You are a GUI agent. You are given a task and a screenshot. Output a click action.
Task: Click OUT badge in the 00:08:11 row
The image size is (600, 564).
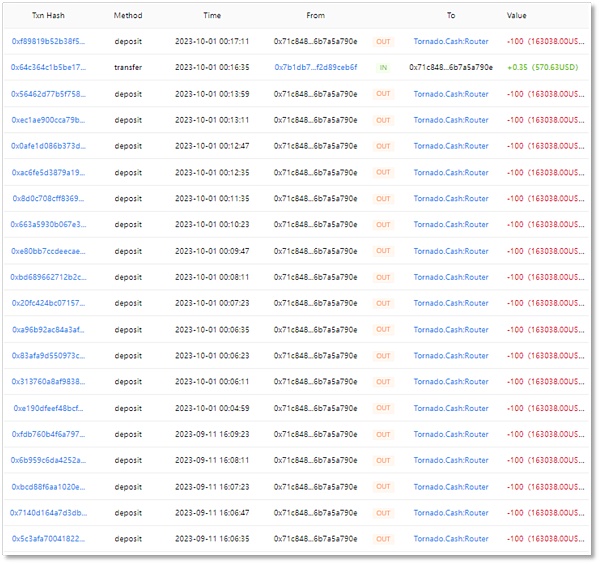pos(383,277)
